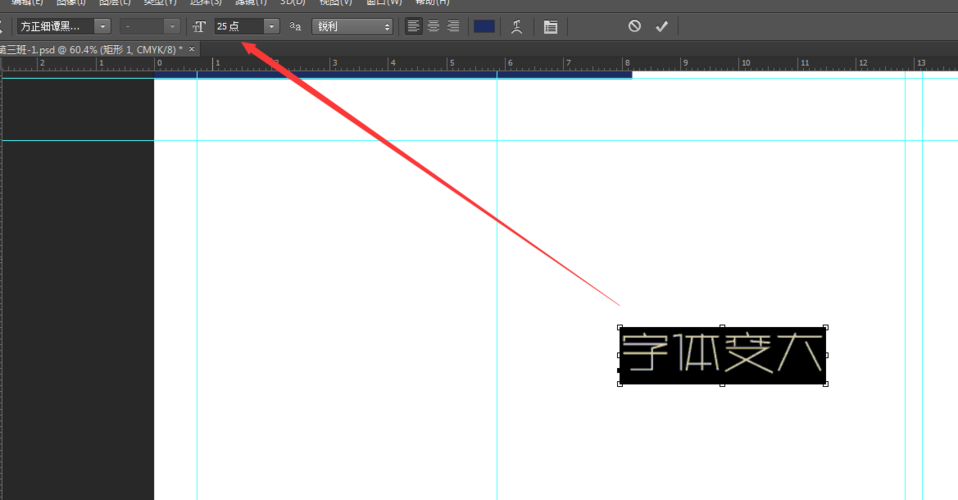
Task: Open the 图像(I) menu
Action: (71, 2)
